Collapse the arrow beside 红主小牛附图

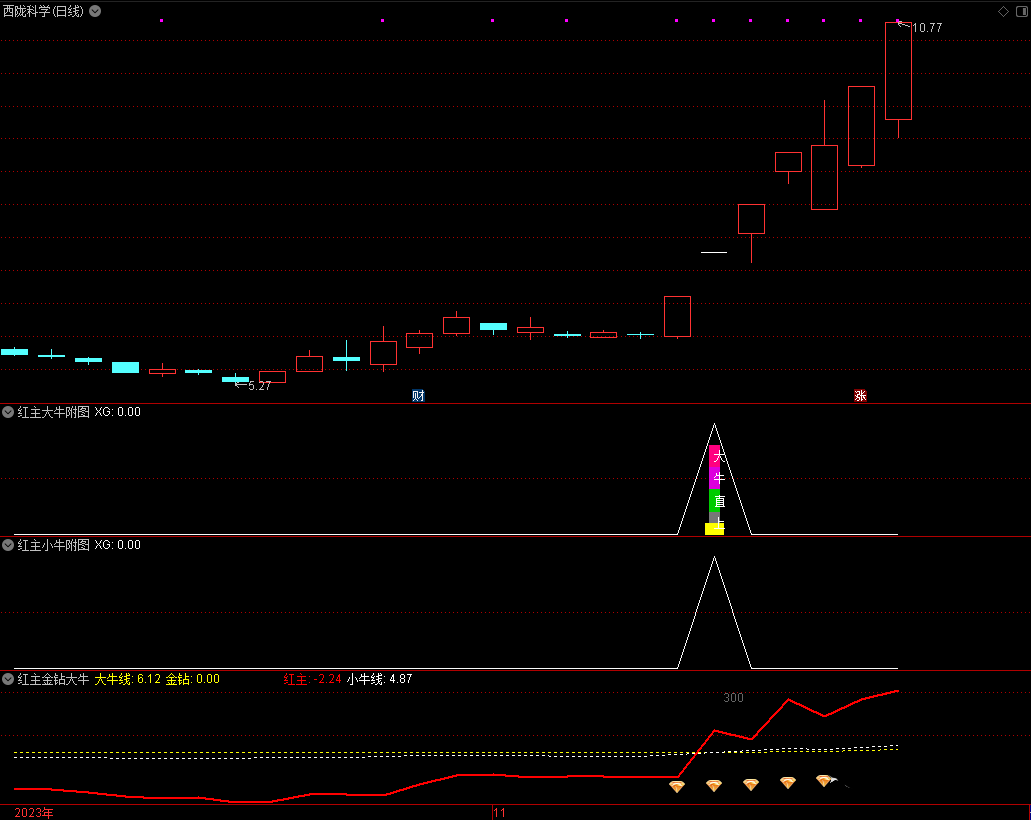8,545
